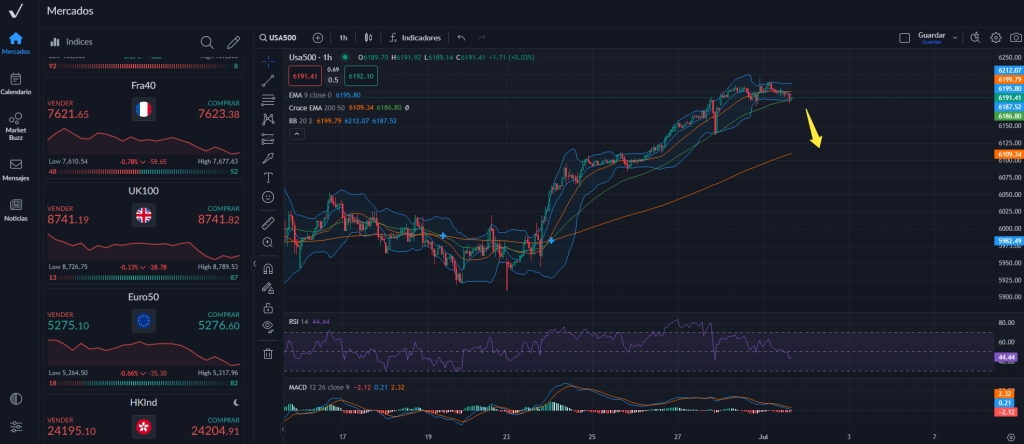Image resolution: width=1024 pixels, height=444 pixels.
Task: Open the Mensajes inbox
Action: [16, 170]
